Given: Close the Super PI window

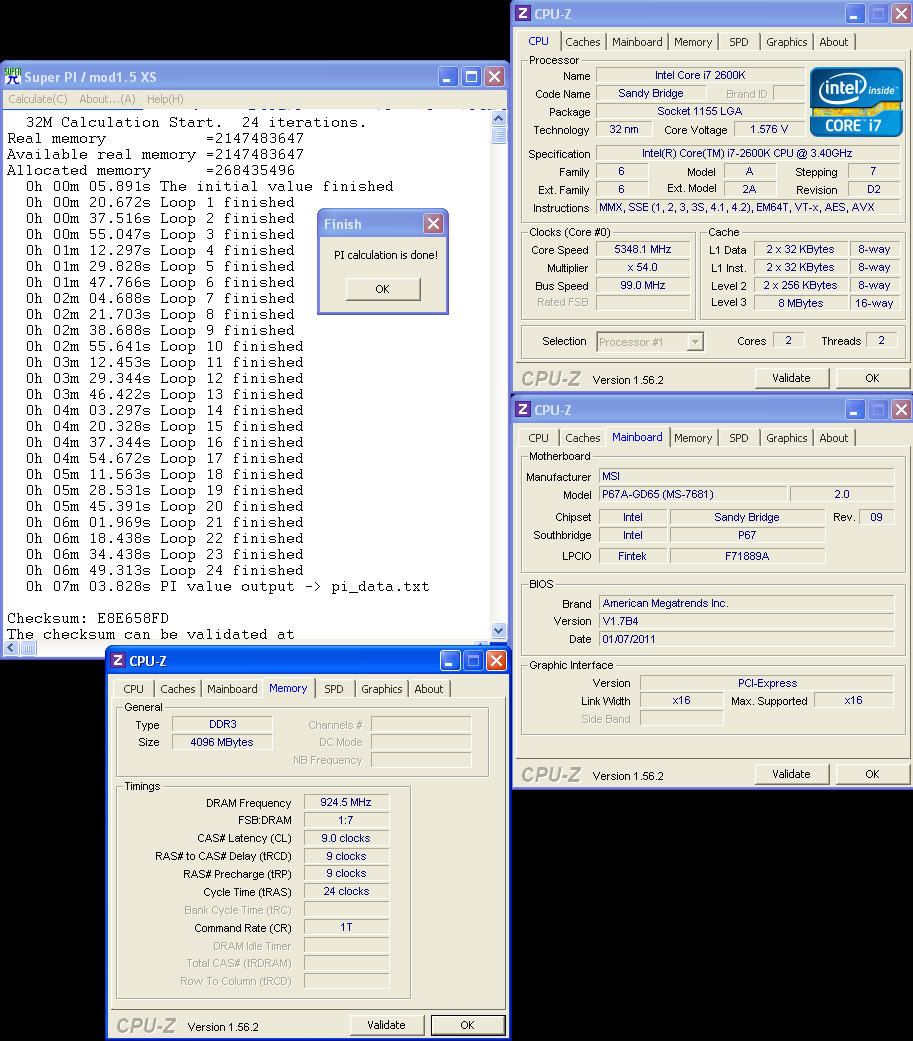Looking at the screenshot, I should pyautogui.click(x=495, y=77).
